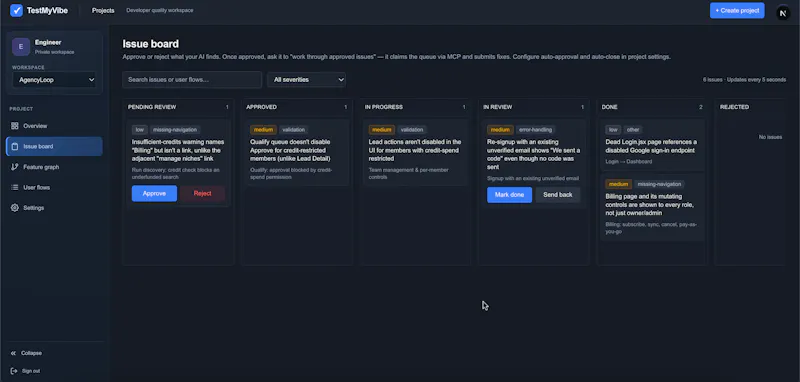This screenshot has width=800, height=382.
Task: Click the IN REVIEW column header
Action: 497,107
